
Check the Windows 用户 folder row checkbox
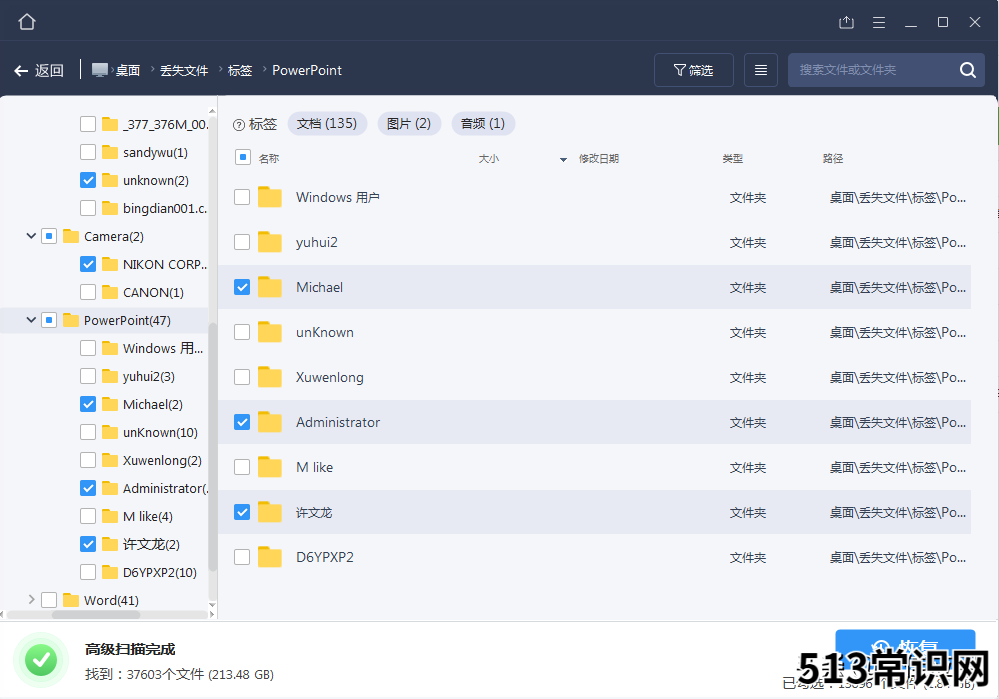(242, 198)
